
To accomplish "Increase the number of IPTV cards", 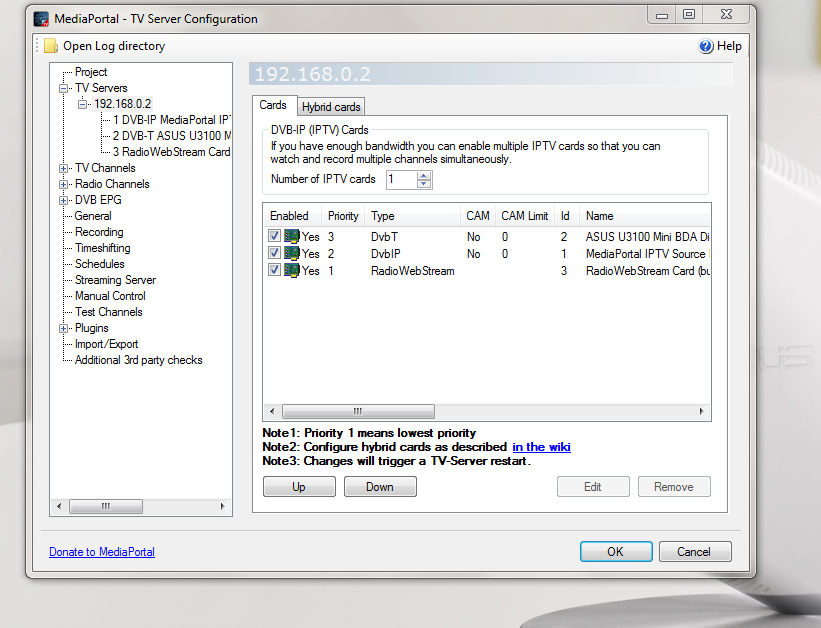I will [x=424, y=175].
